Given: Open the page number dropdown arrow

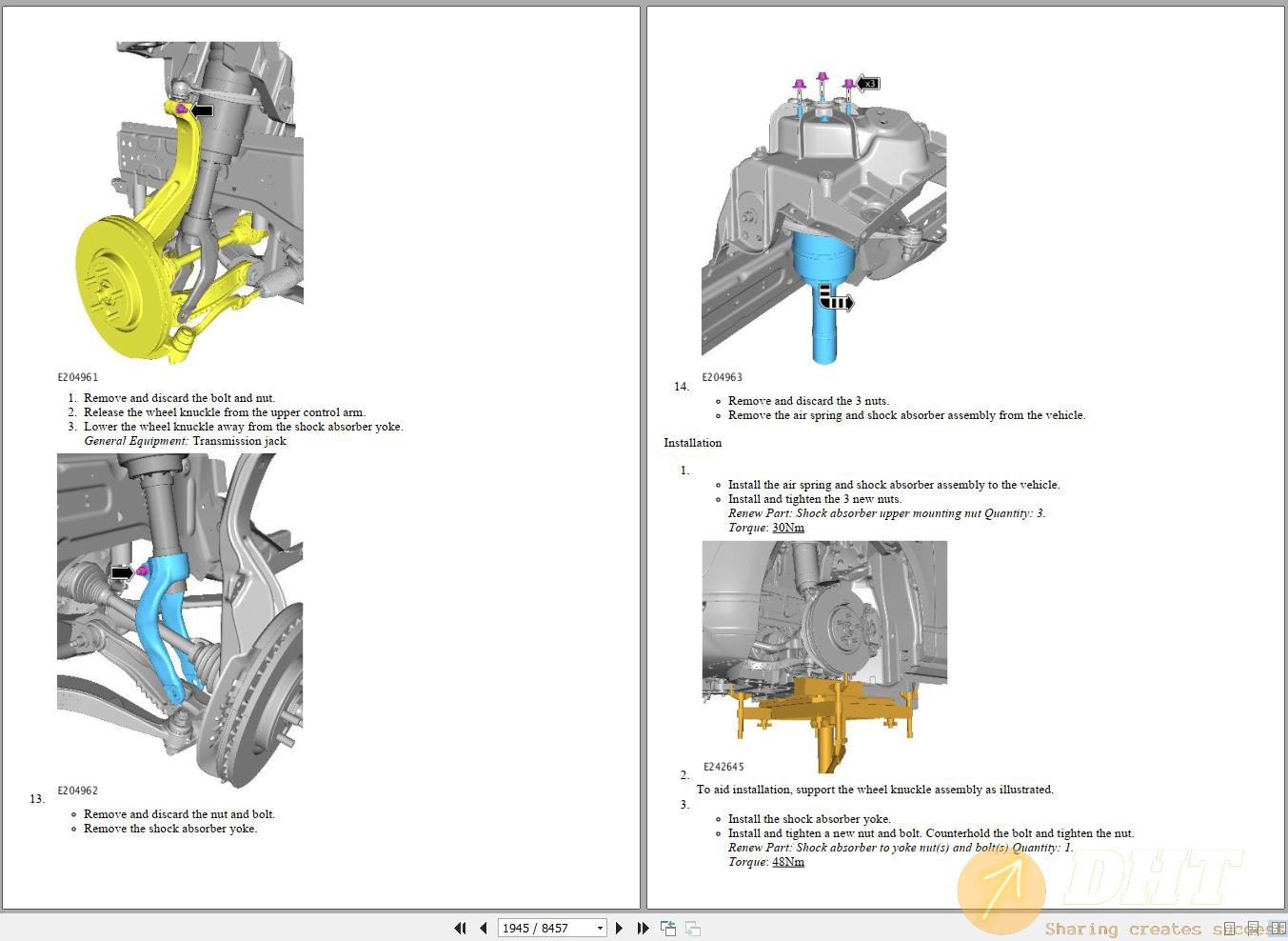Looking at the screenshot, I should [600, 928].
